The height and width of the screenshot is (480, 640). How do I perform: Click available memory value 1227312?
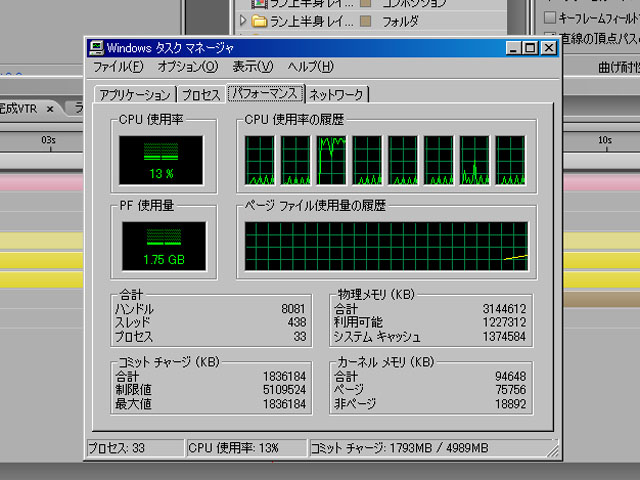point(504,322)
